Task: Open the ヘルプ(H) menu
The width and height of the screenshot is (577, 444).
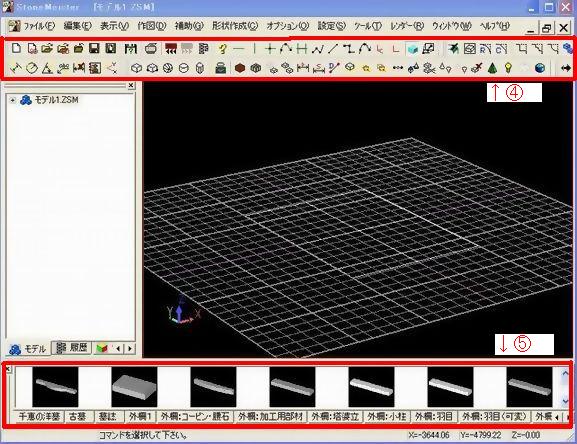Action: click(495, 26)
